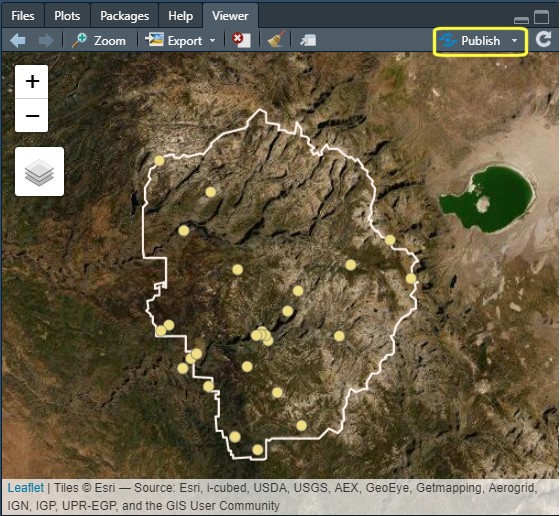Open the Packages tab
The image size is (560, 516).
pos(124,16)
